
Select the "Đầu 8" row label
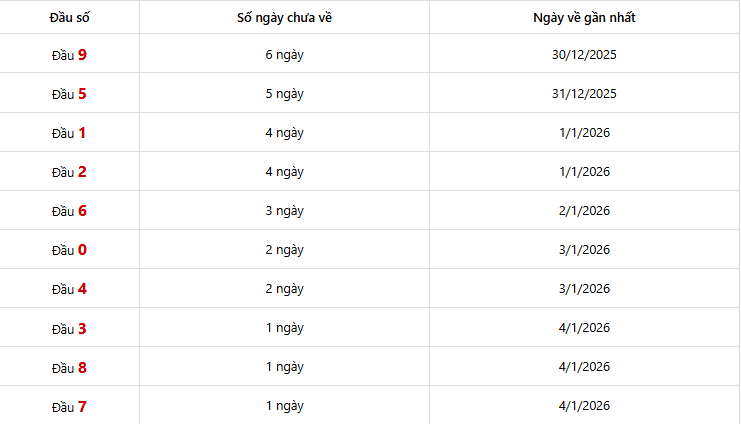(x=69, y=367)
